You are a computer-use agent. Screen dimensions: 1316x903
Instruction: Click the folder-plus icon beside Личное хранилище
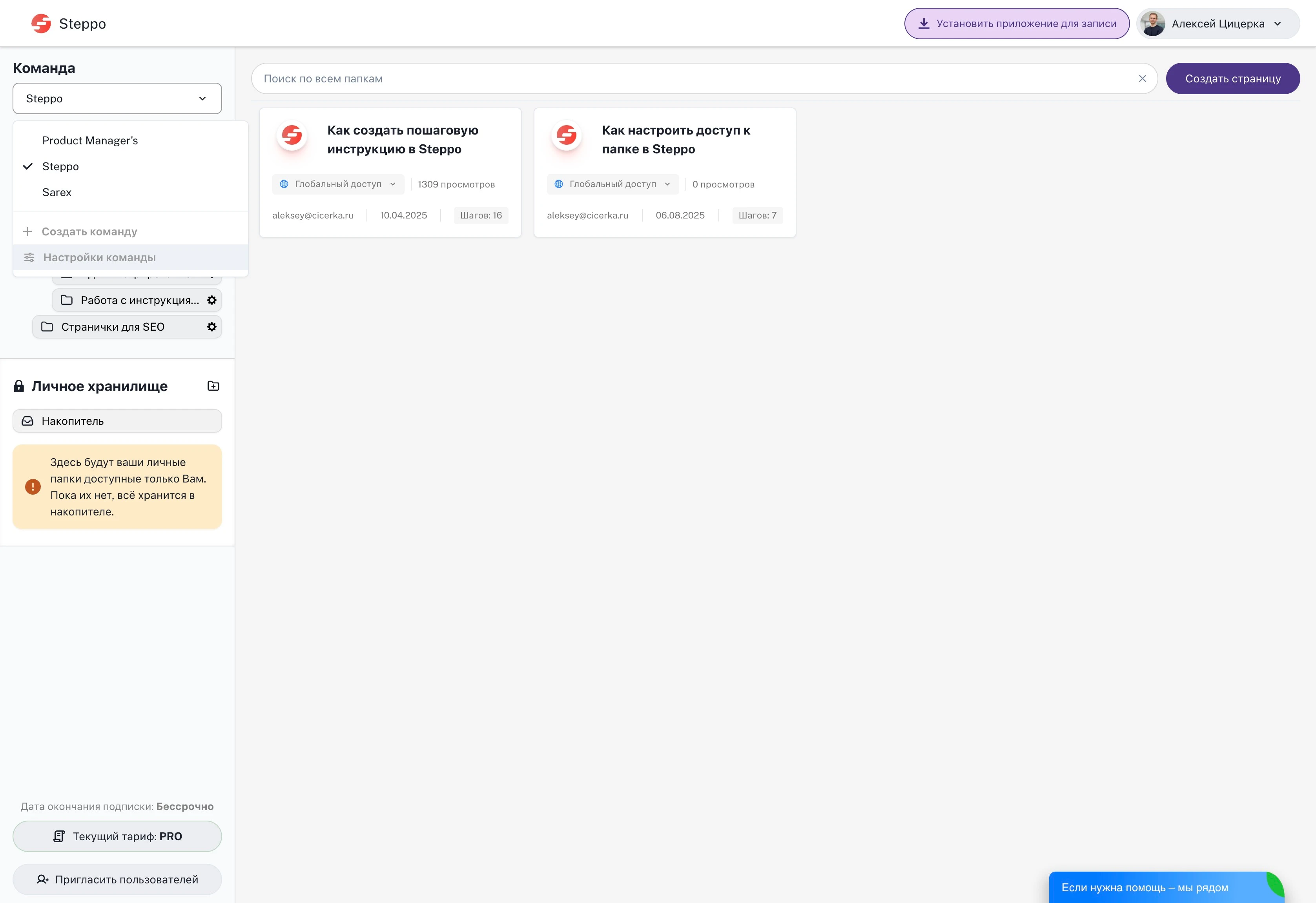213,386
